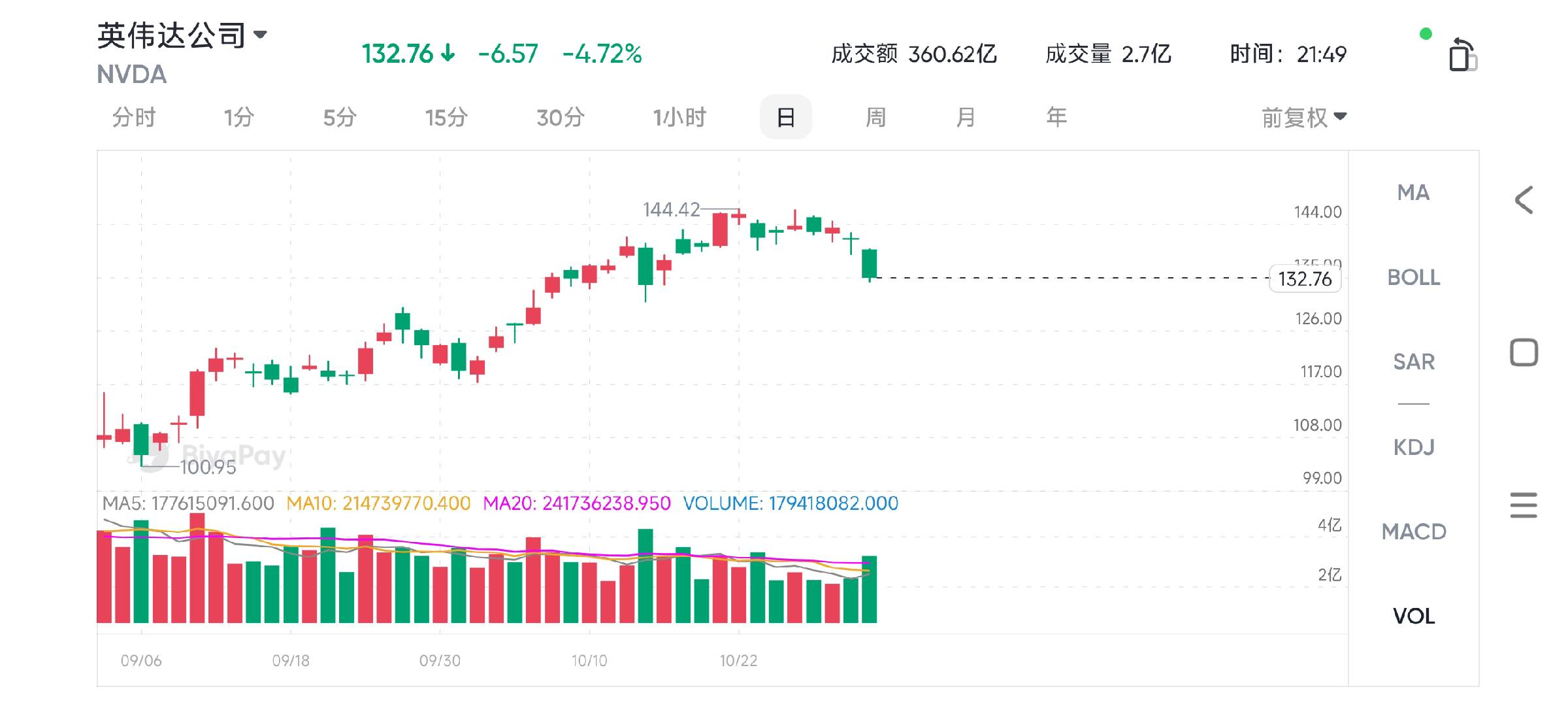This screenshot has width=1568, height=706.
Task: Tap the Android home square button
Action: point(1524,352)
